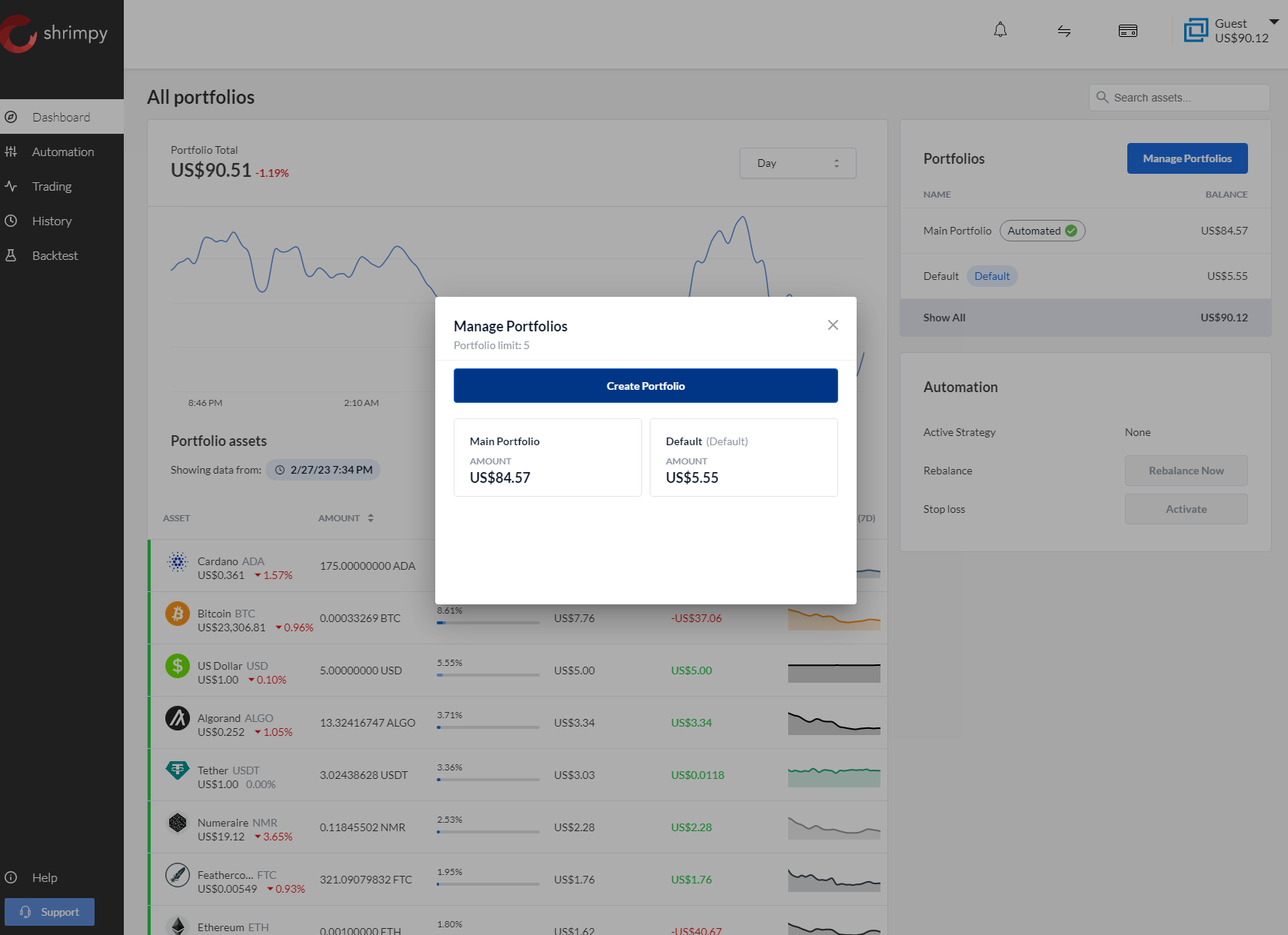Click Show All portfolios row

1086,318
